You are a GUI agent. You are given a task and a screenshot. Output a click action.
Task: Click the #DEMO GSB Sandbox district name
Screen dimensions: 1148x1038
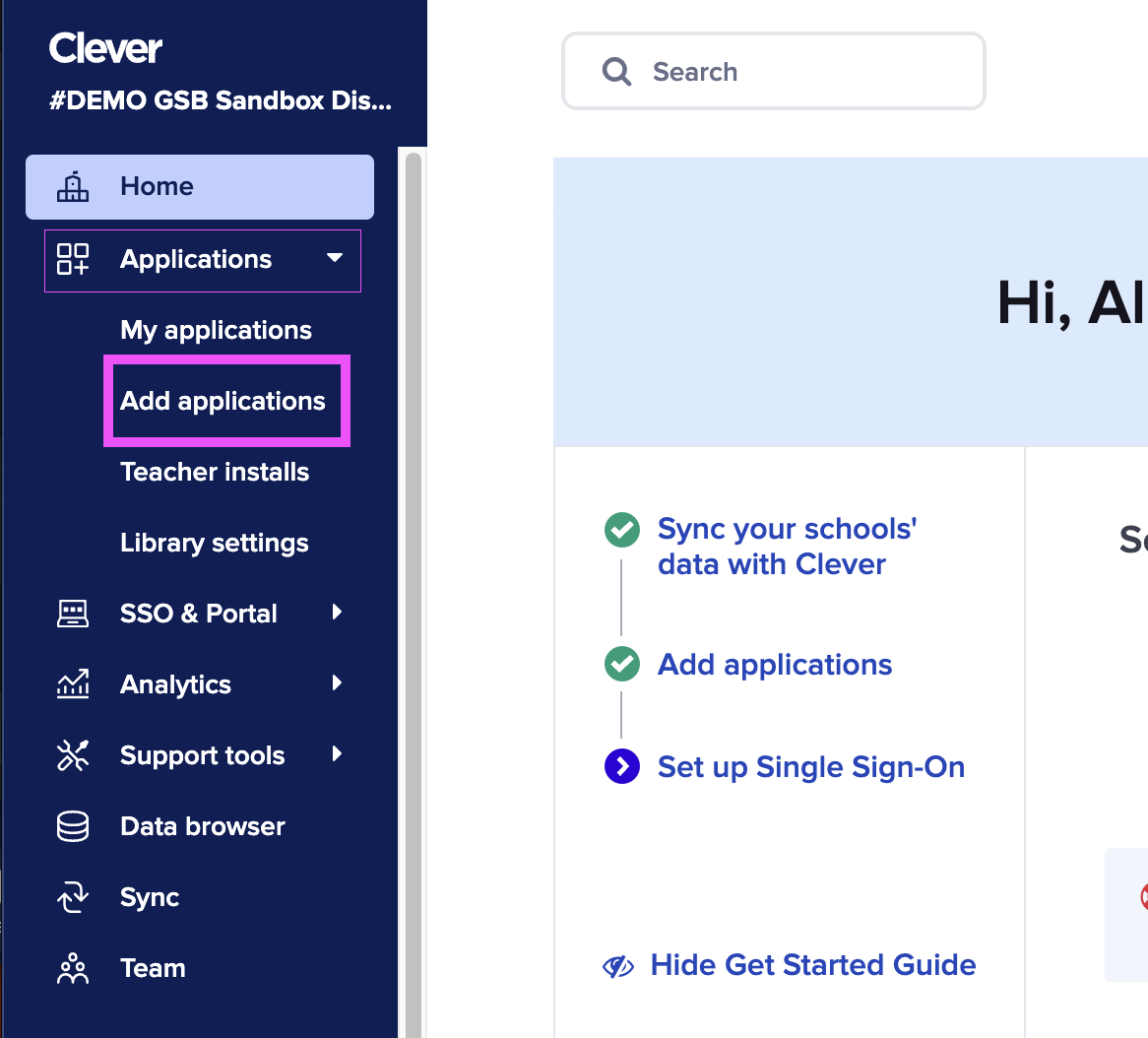pos(221,100)
